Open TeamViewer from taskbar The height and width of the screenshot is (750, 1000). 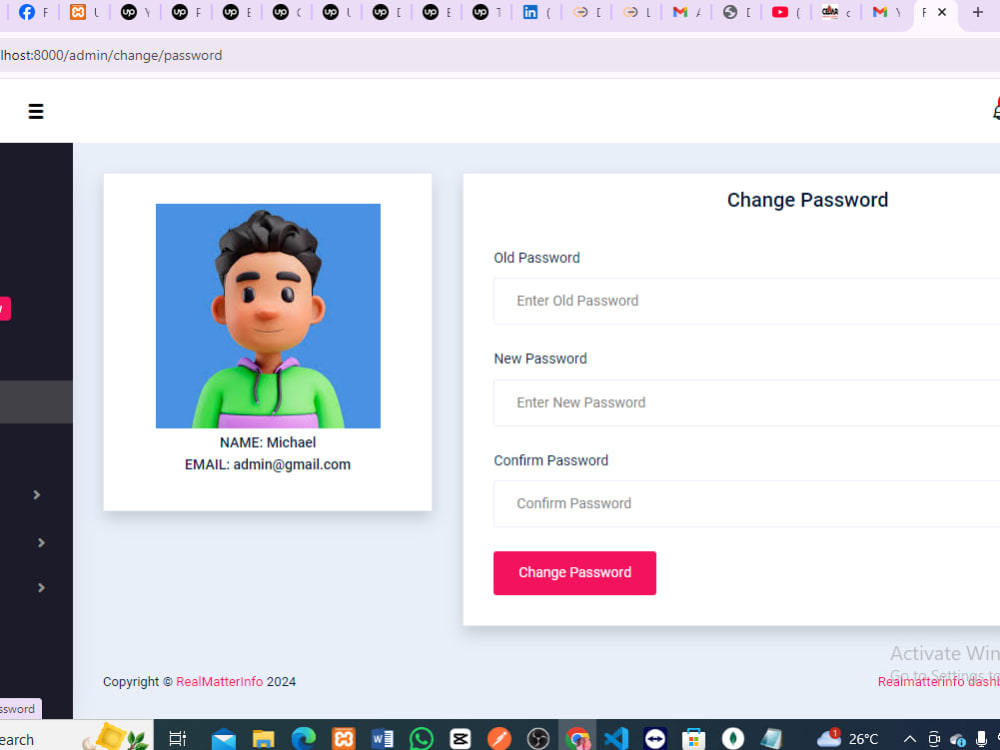(x=655, y=739)
